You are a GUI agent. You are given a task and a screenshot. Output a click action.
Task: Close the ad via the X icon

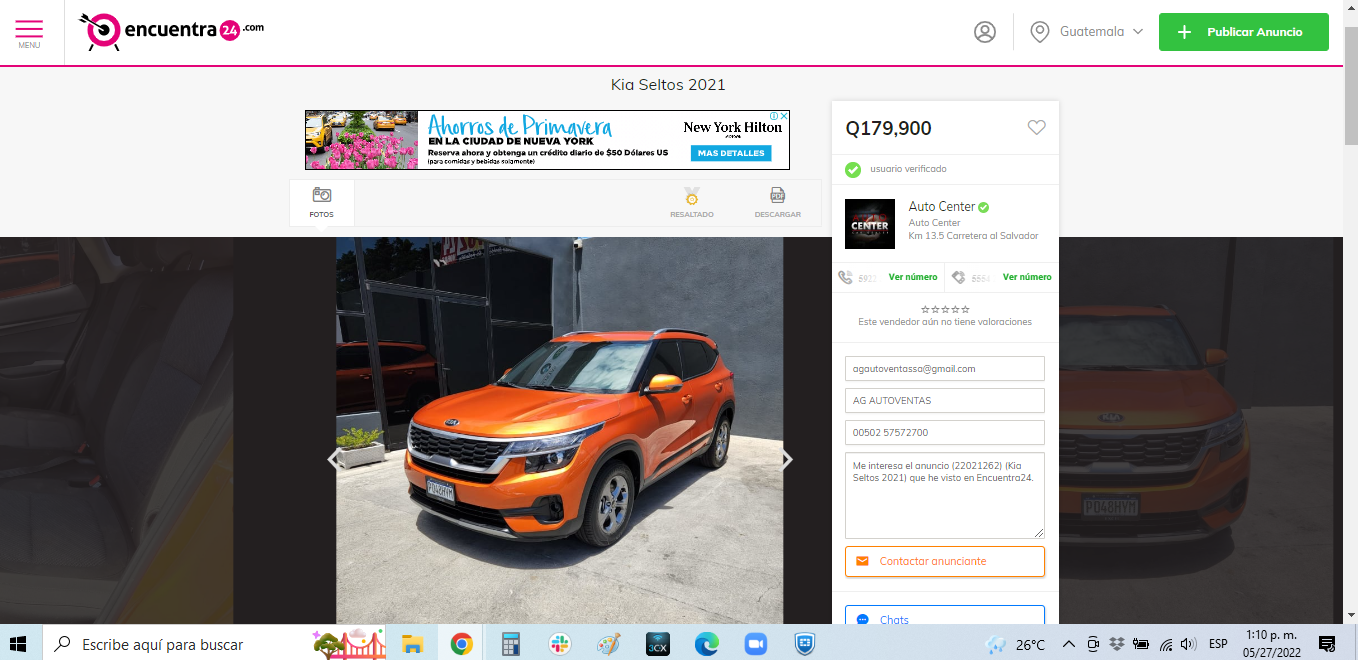coord(785,116)
